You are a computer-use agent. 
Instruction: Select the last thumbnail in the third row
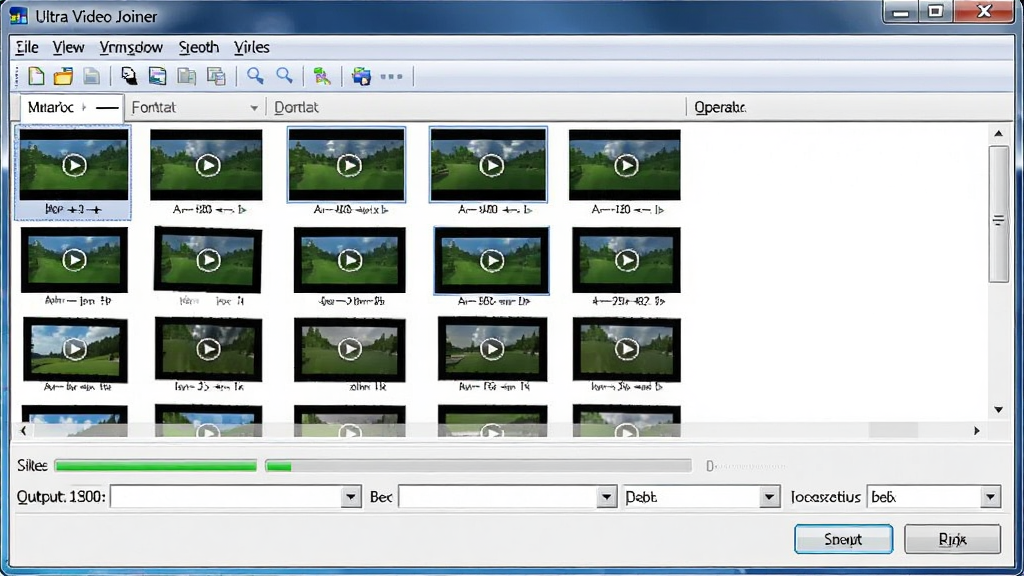[626, 349]
